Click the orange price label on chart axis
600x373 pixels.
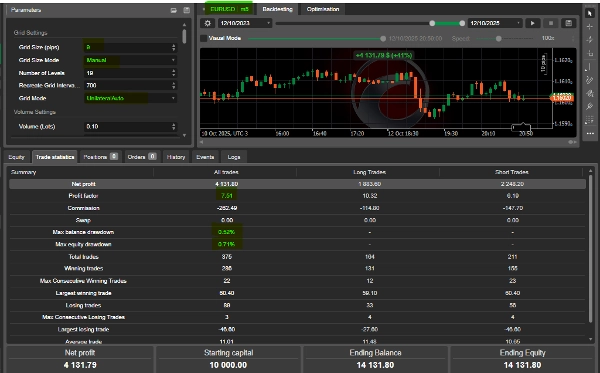(x=562, y=98)
